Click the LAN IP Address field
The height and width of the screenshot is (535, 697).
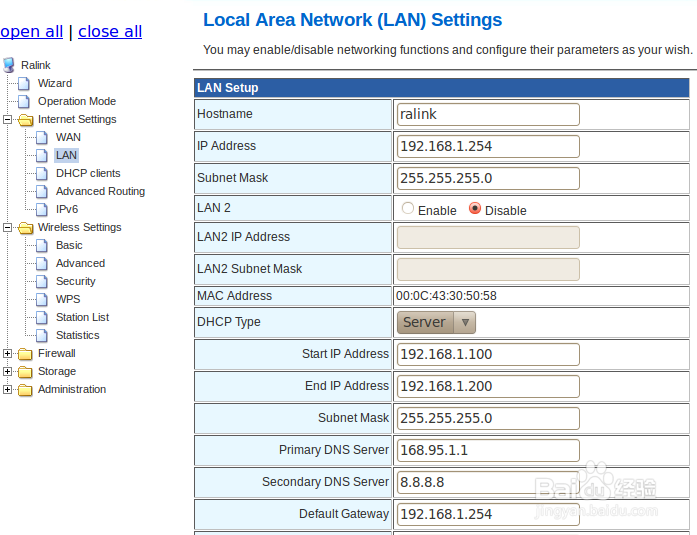pos(488,147)
